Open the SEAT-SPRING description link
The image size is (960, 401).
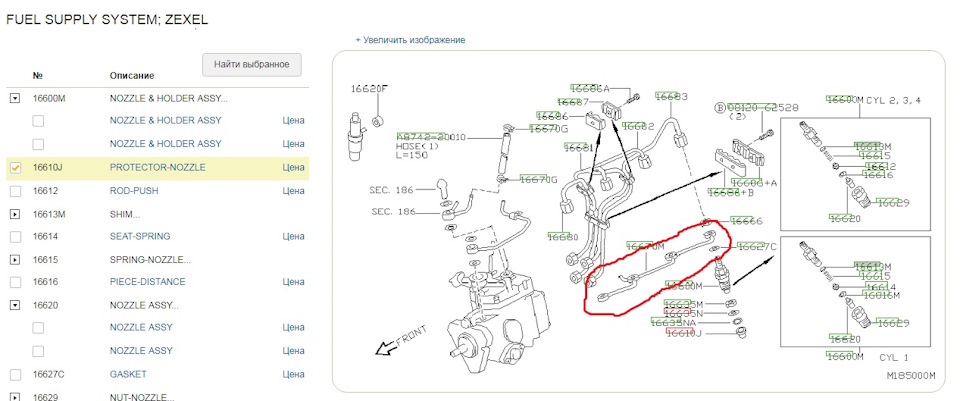(x=140, y=236)
